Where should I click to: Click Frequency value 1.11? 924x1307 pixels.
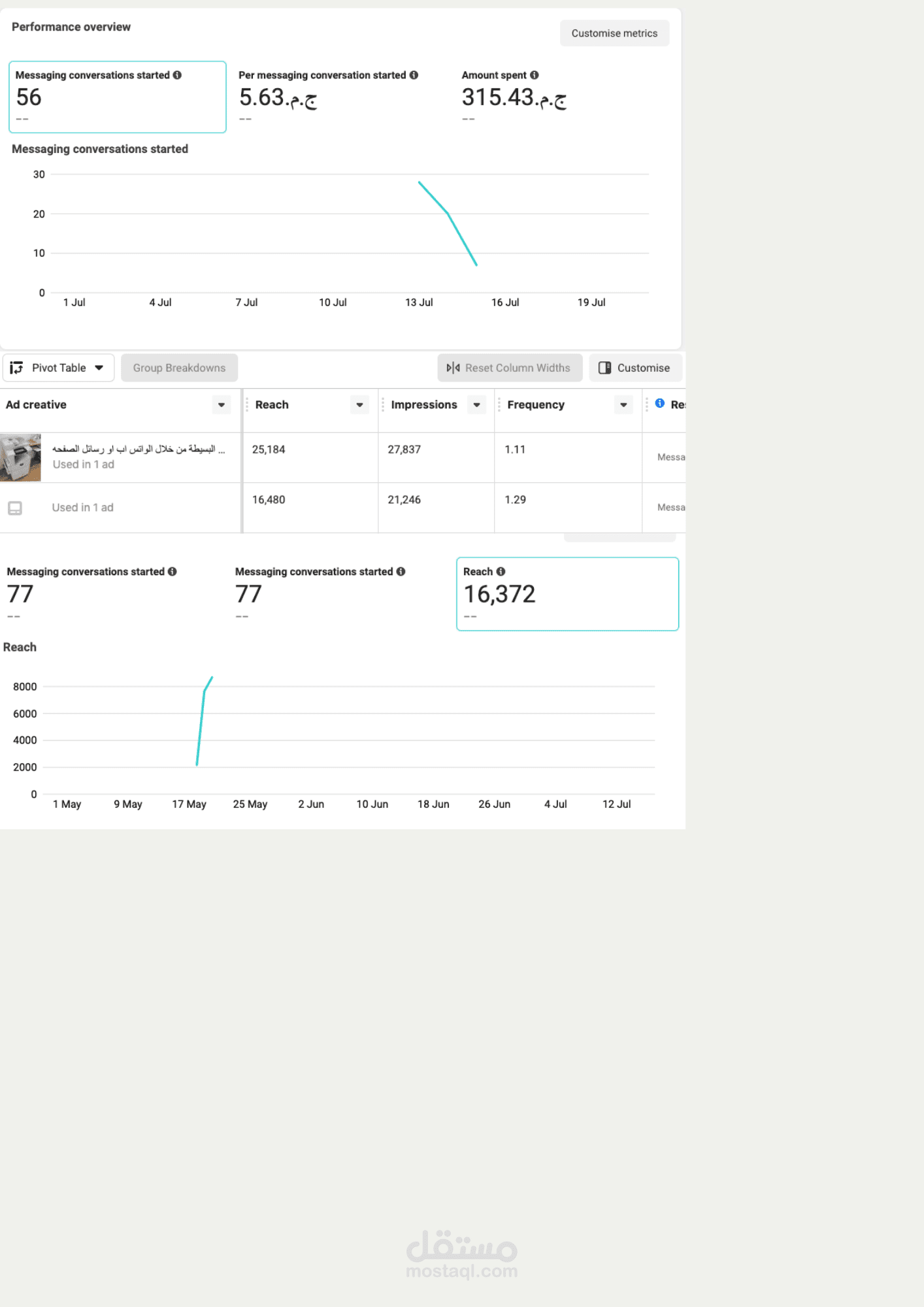(515, 450)
